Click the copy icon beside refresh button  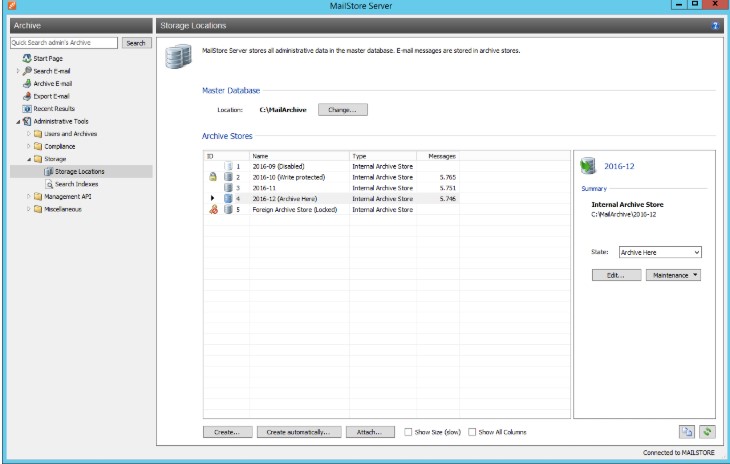pos(687,432)
